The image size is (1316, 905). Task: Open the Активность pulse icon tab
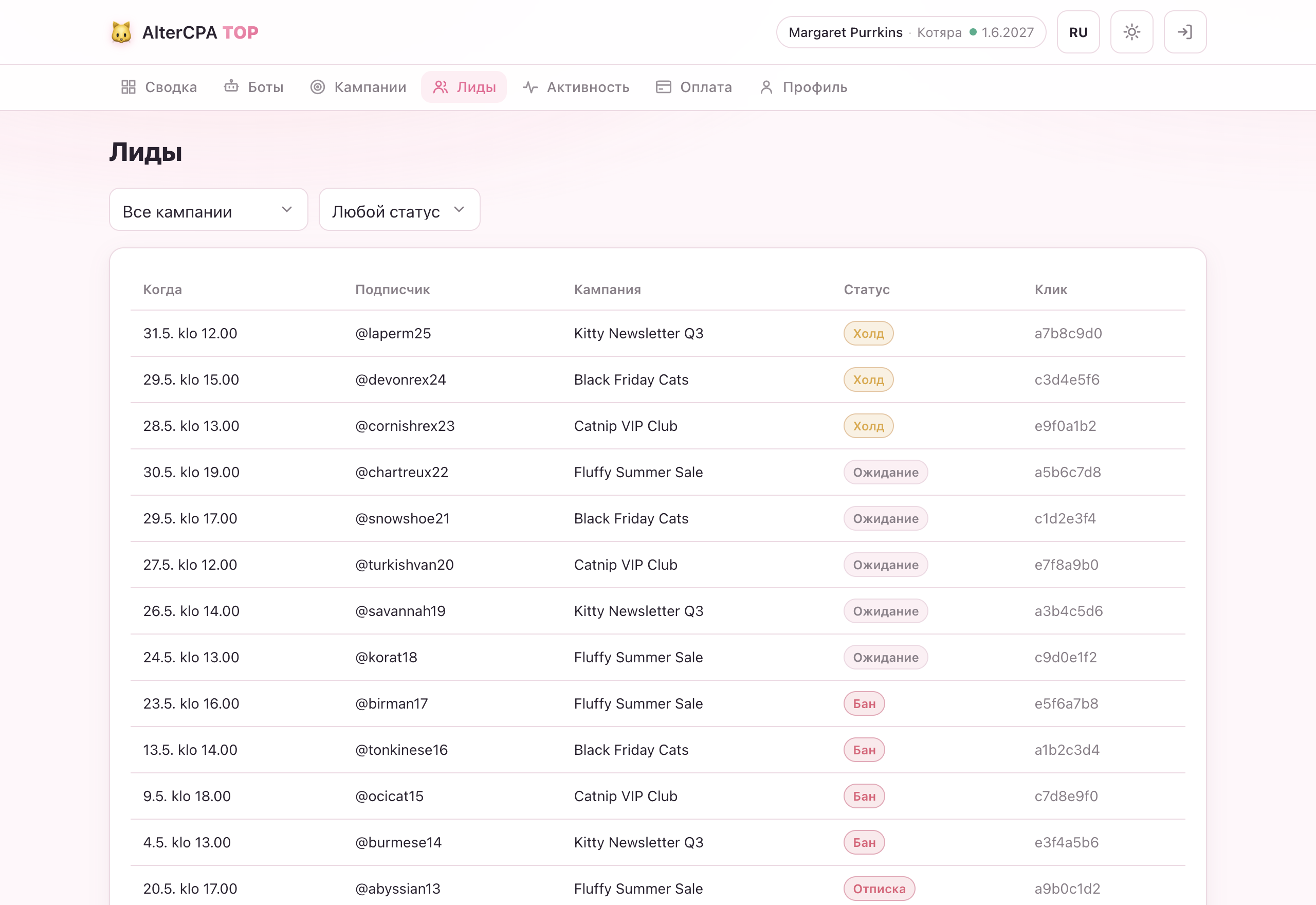pos(530,87)
